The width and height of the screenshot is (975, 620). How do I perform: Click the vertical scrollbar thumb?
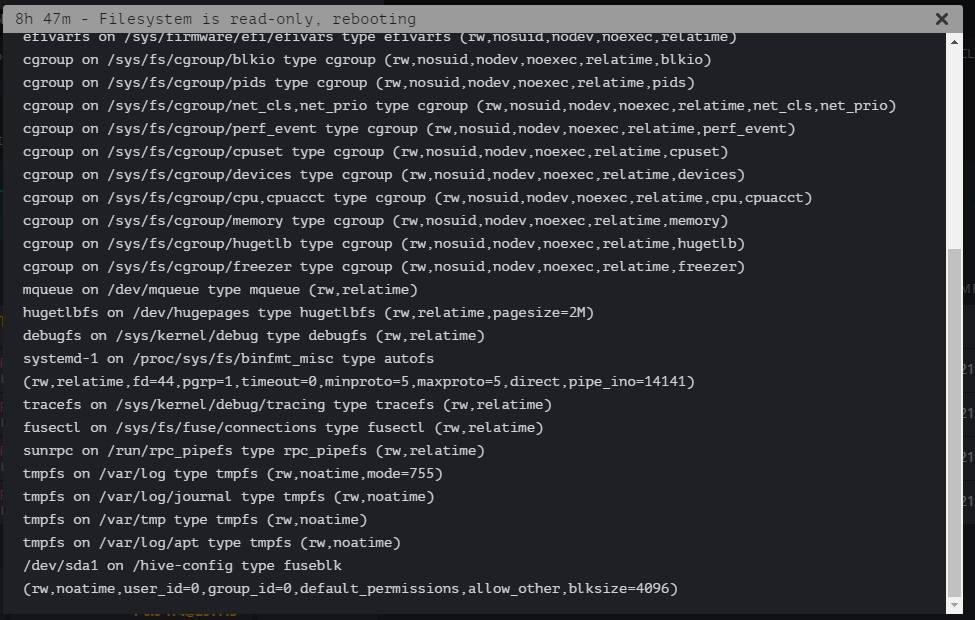953,420
